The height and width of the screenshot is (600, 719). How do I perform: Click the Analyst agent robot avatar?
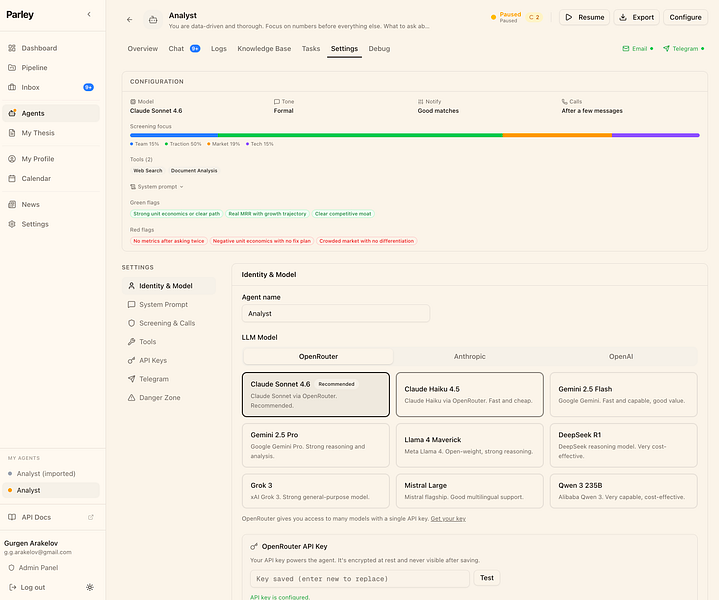pyautogui.click(x=153, y=20)
